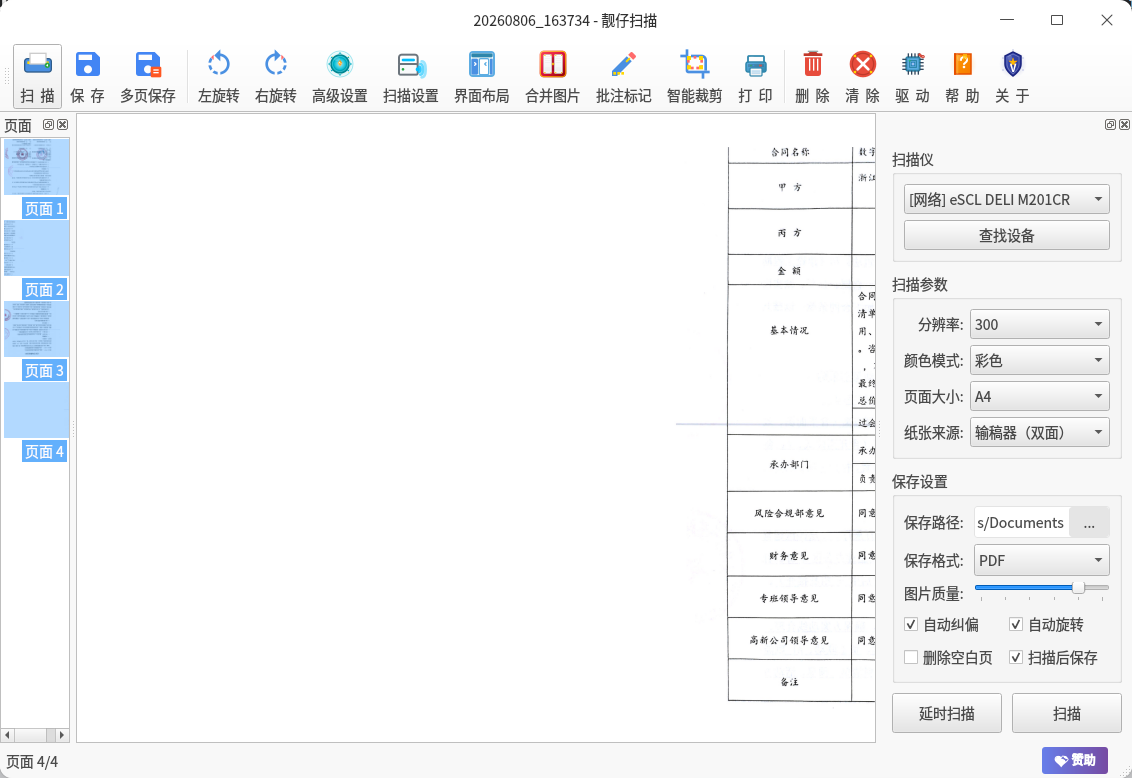1132x778 pixels.
Task: Click 风险合规部意见 cell in scanned document
Action: 789,513
